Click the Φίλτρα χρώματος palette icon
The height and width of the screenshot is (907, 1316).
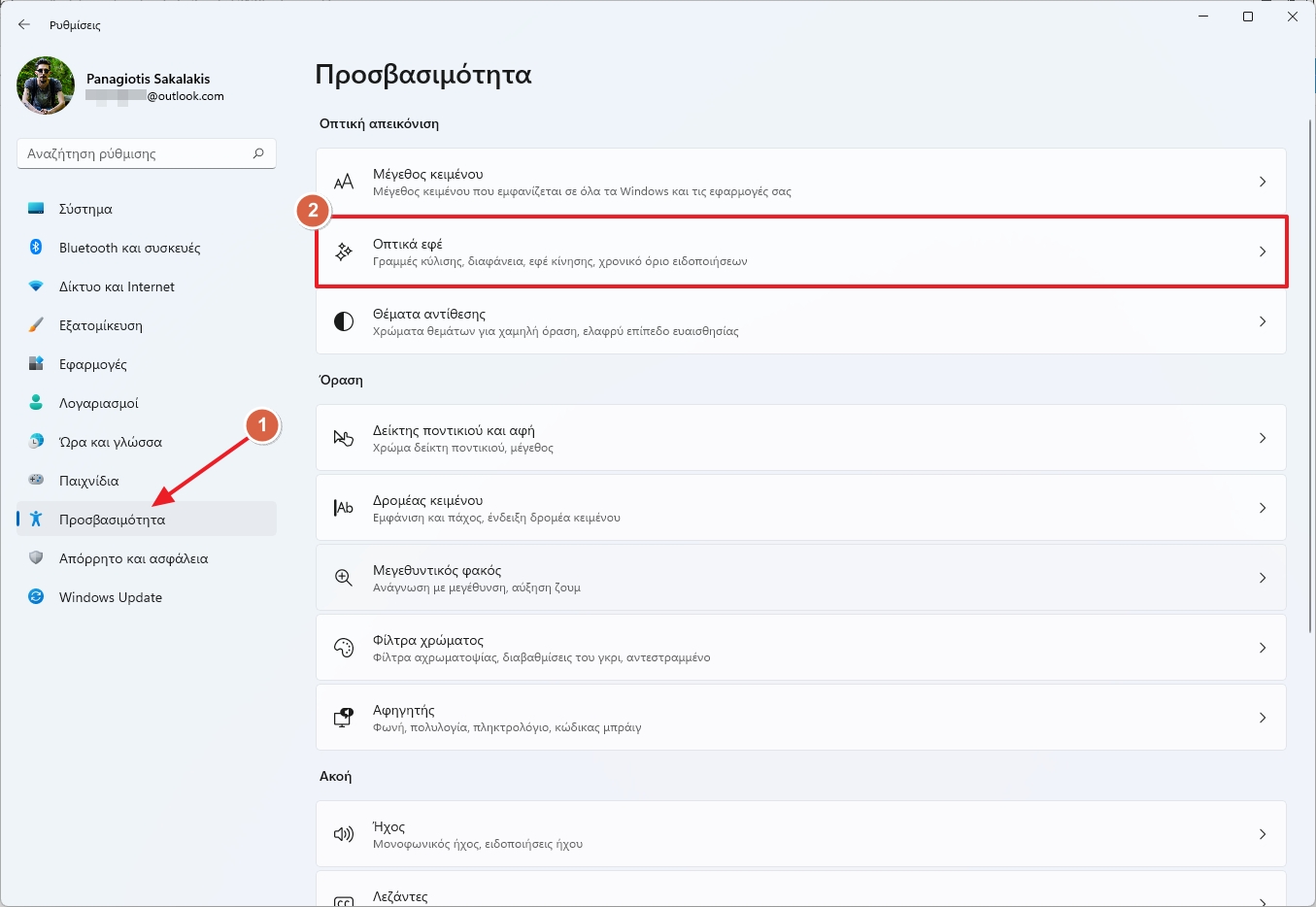(344, 648)
